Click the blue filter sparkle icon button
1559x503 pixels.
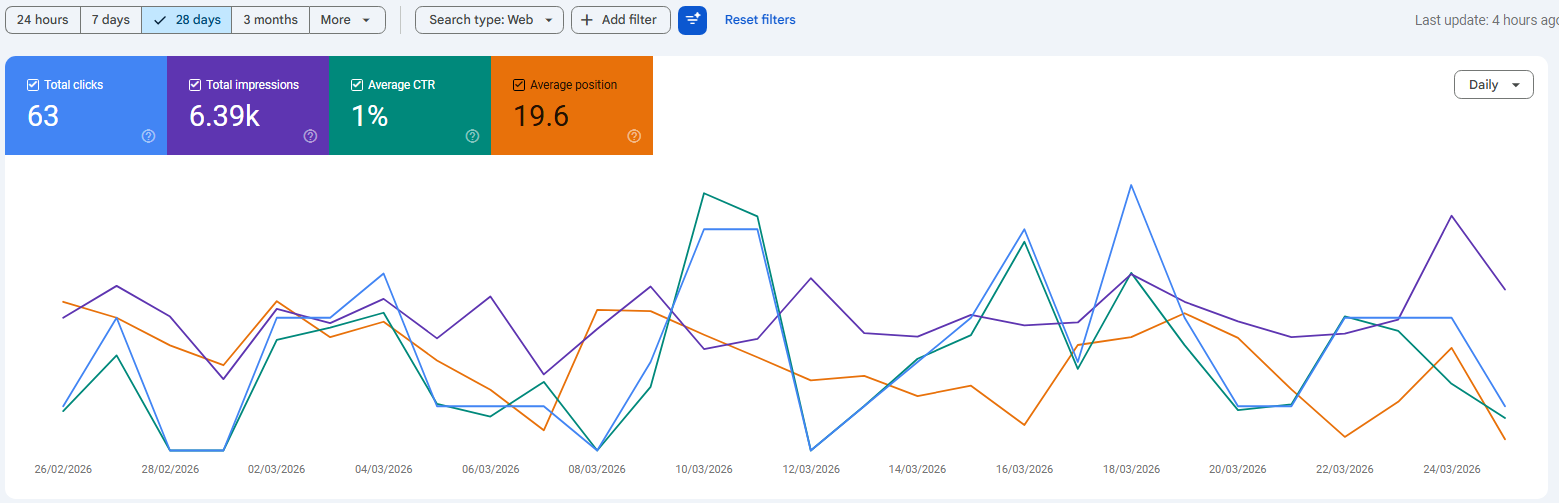[x=692, y=20]
